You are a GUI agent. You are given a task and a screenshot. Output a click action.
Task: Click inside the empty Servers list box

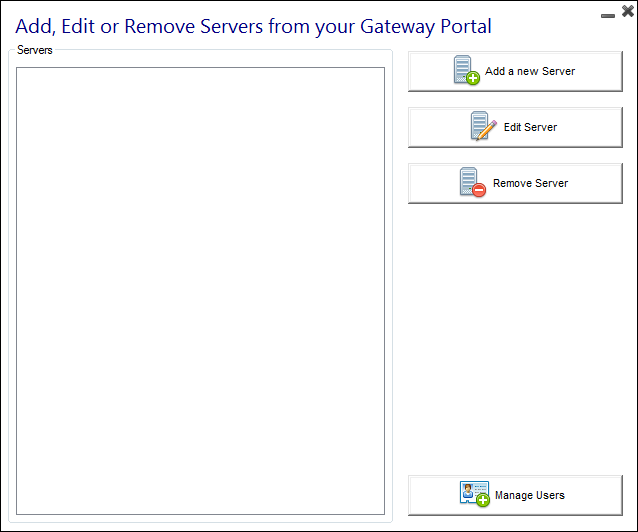point(200,290)
